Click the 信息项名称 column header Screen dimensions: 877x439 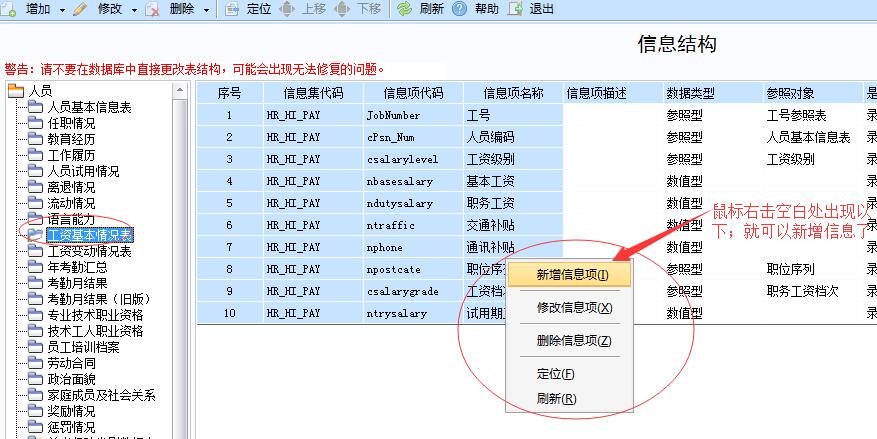(513, 93)
